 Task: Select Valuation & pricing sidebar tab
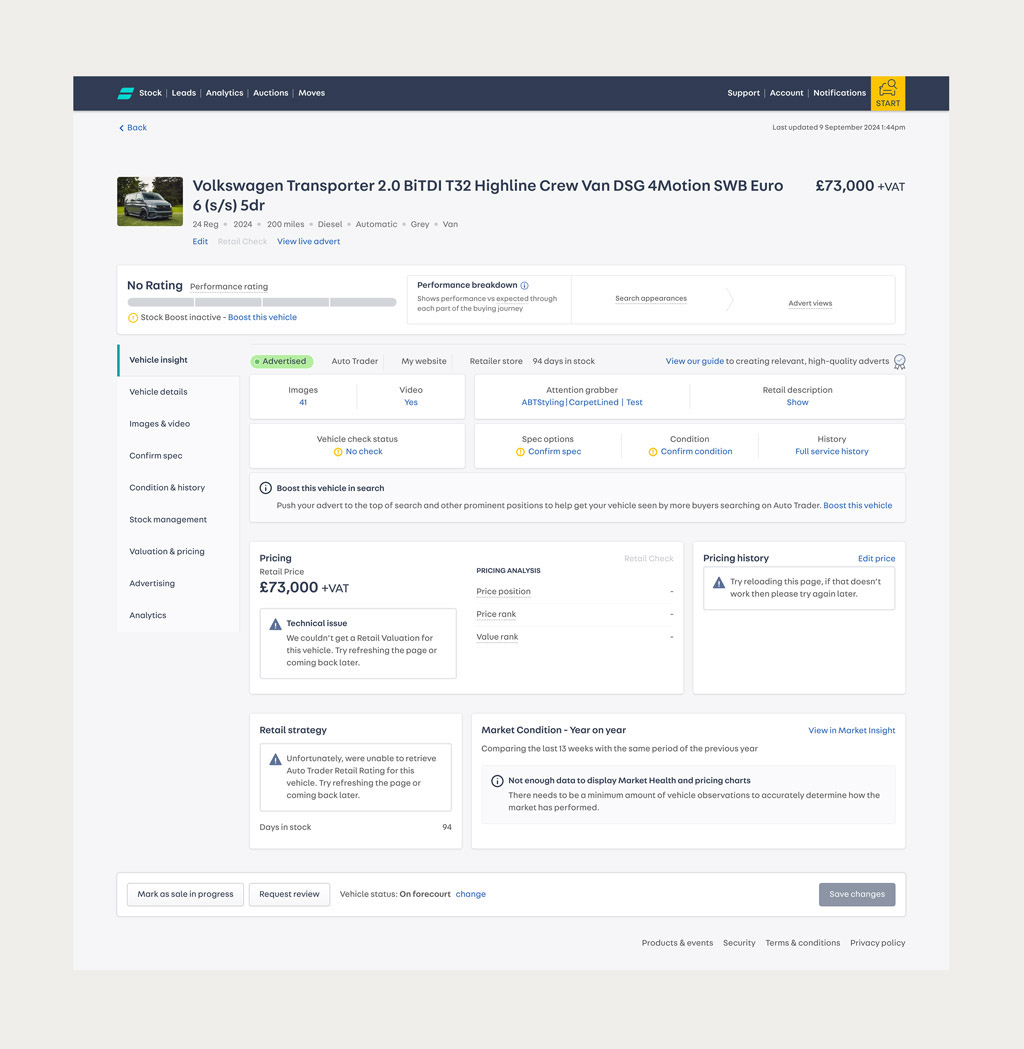coord(167,552)
